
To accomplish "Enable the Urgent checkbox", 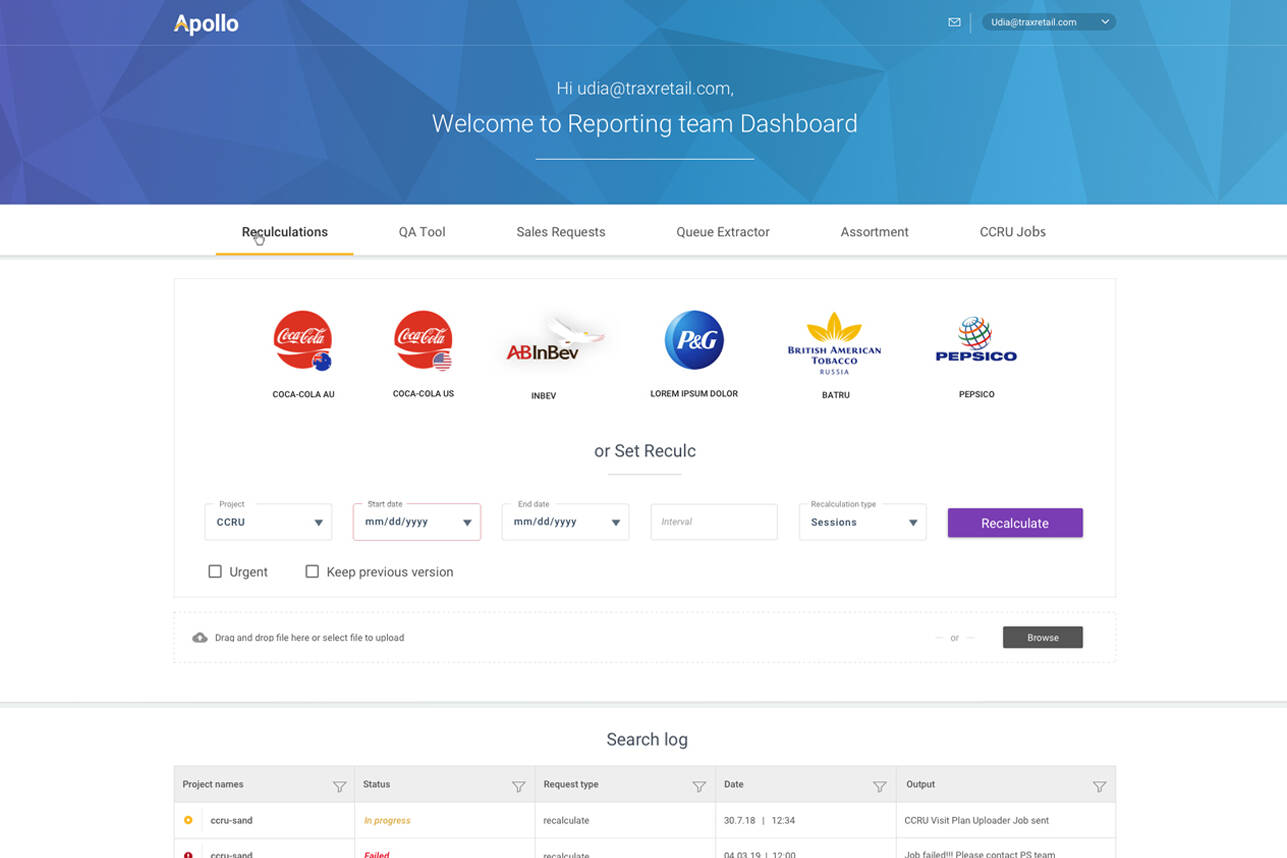I will pyautogui.click(x=215, y=572).
